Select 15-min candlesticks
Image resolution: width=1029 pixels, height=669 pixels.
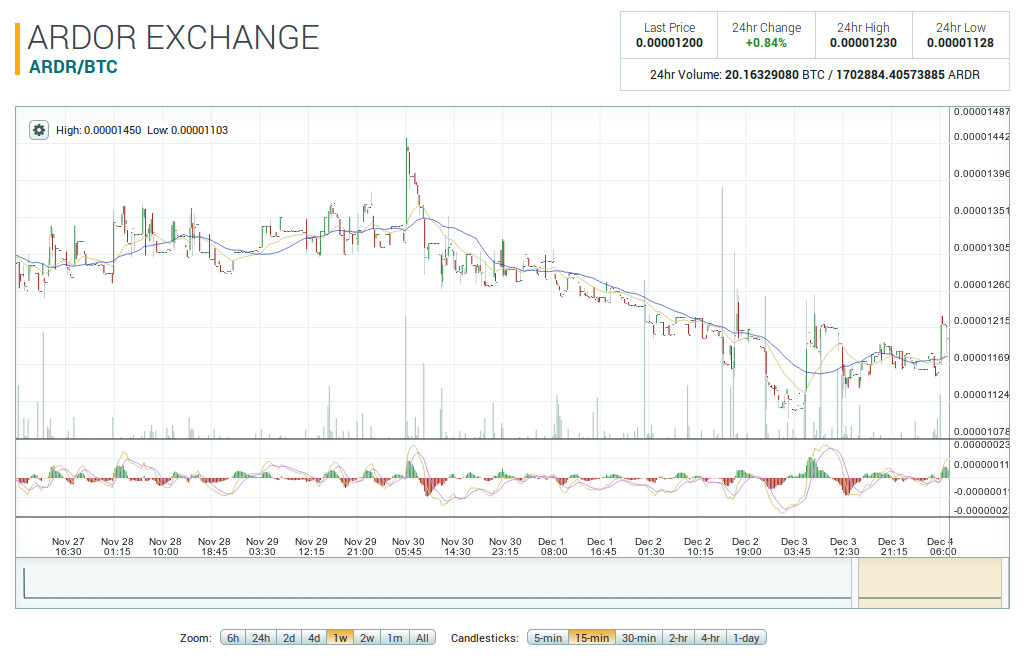pos(592,637)
